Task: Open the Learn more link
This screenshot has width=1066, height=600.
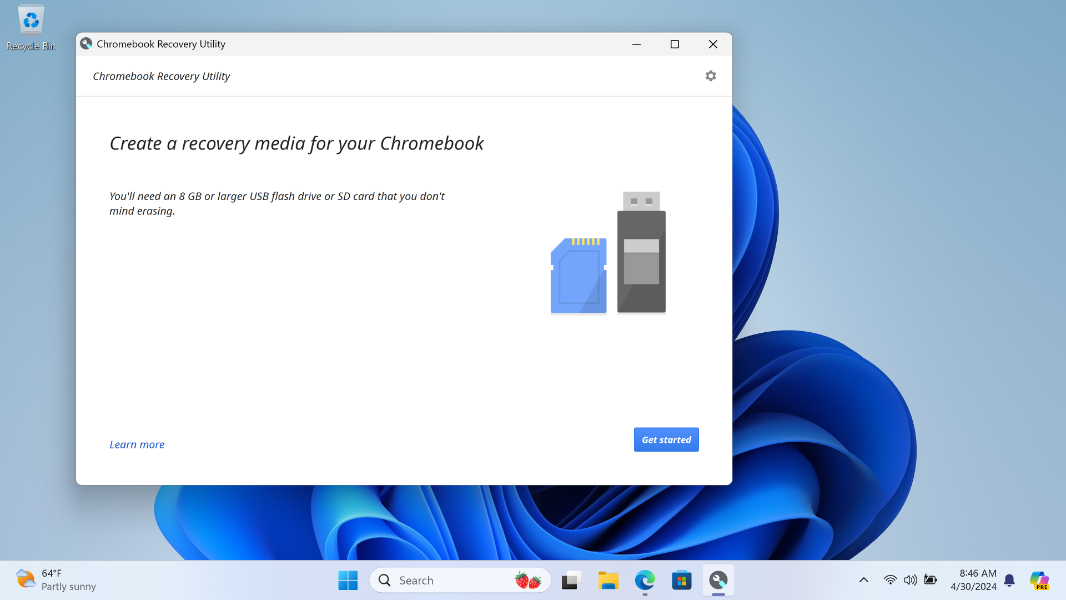Action: click(x=137, y=445)
